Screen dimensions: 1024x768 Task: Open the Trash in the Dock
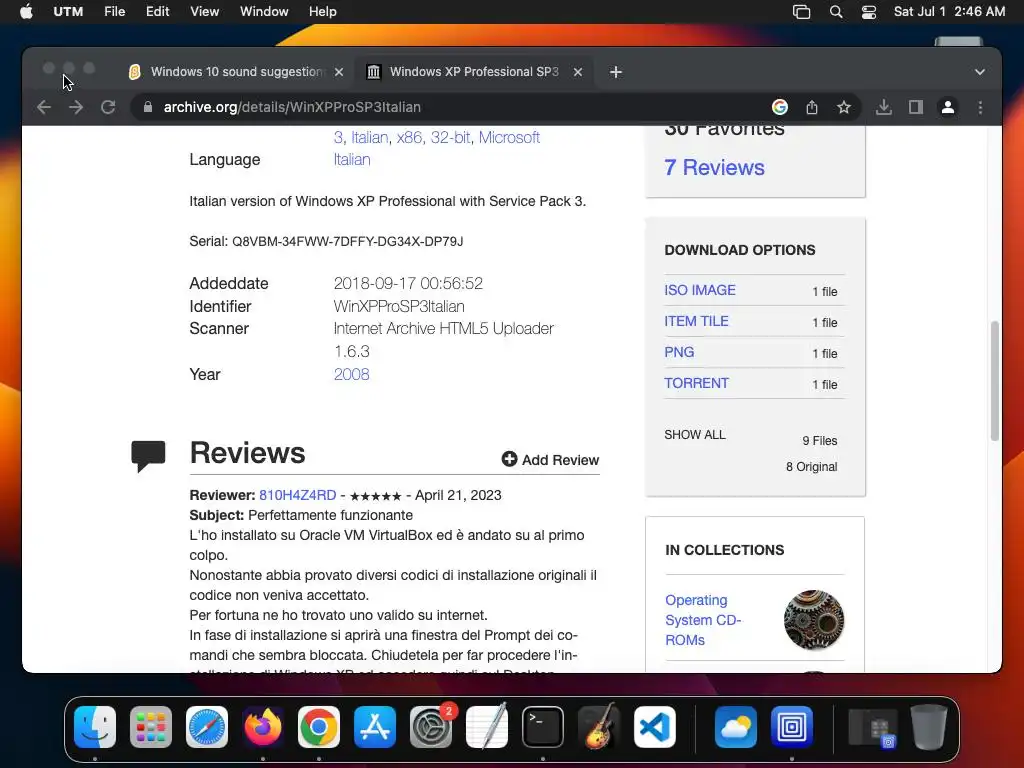pos(929,727)
